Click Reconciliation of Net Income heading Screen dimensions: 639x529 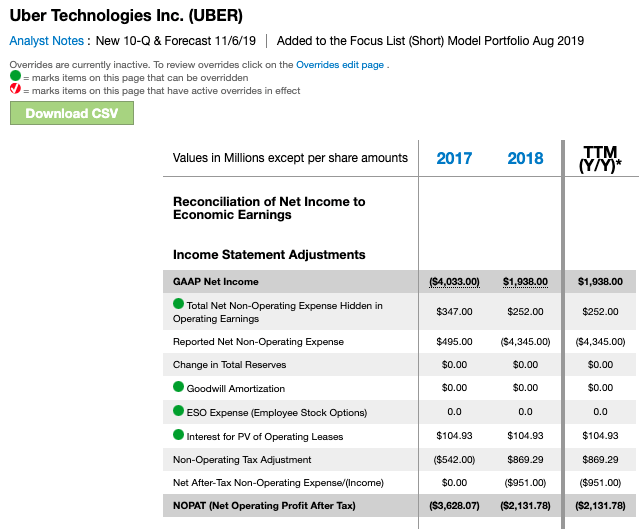pyautogui.click(x=269, y=208)
